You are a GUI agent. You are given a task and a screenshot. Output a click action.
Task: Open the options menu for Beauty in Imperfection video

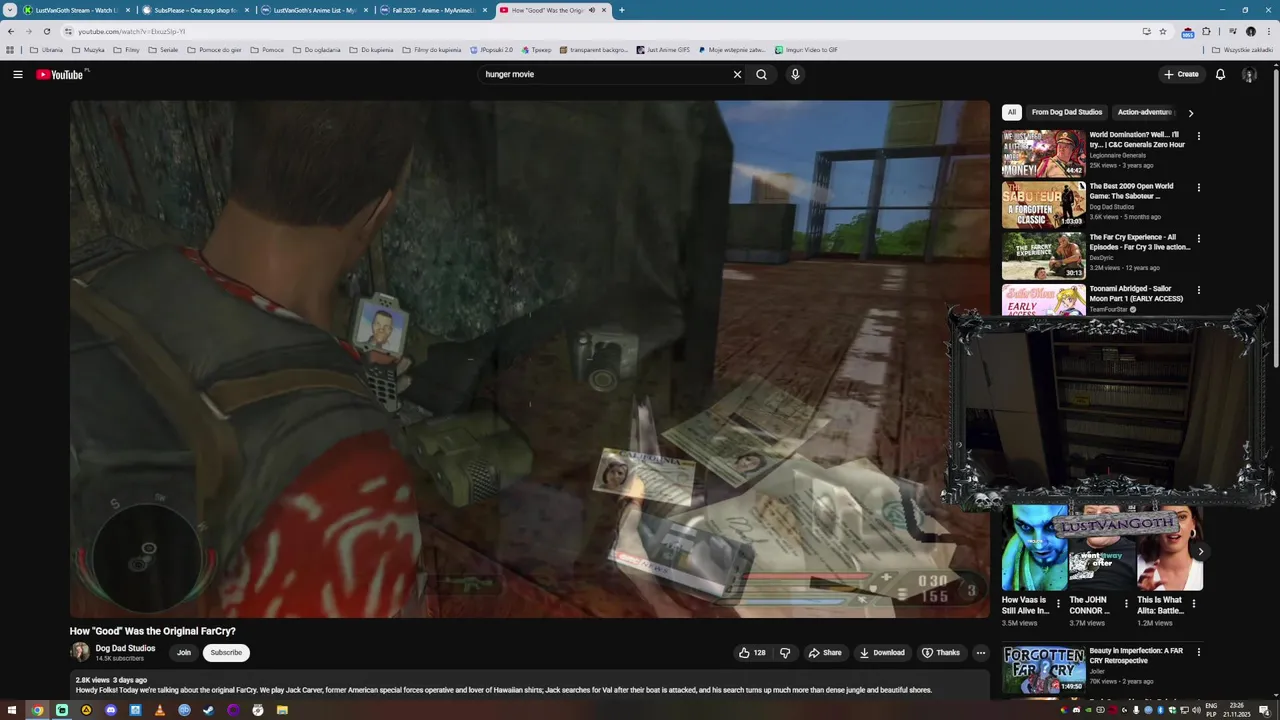pos(1199,652)
